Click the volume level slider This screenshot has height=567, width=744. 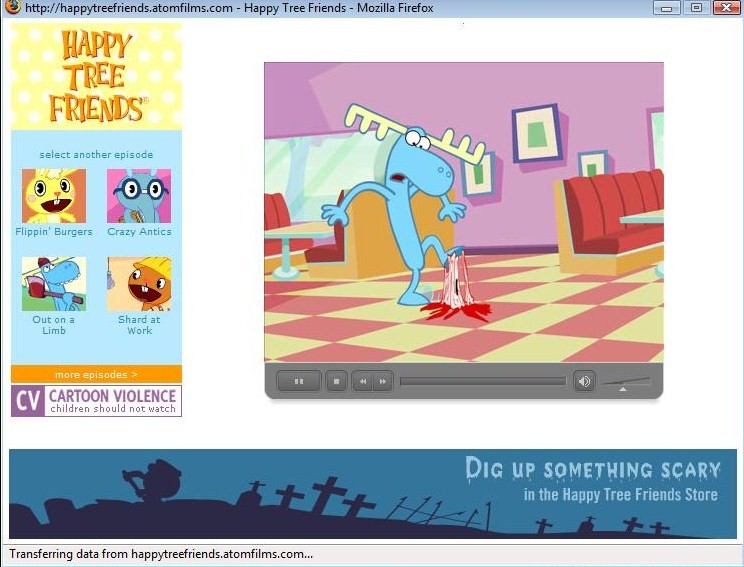626,383
